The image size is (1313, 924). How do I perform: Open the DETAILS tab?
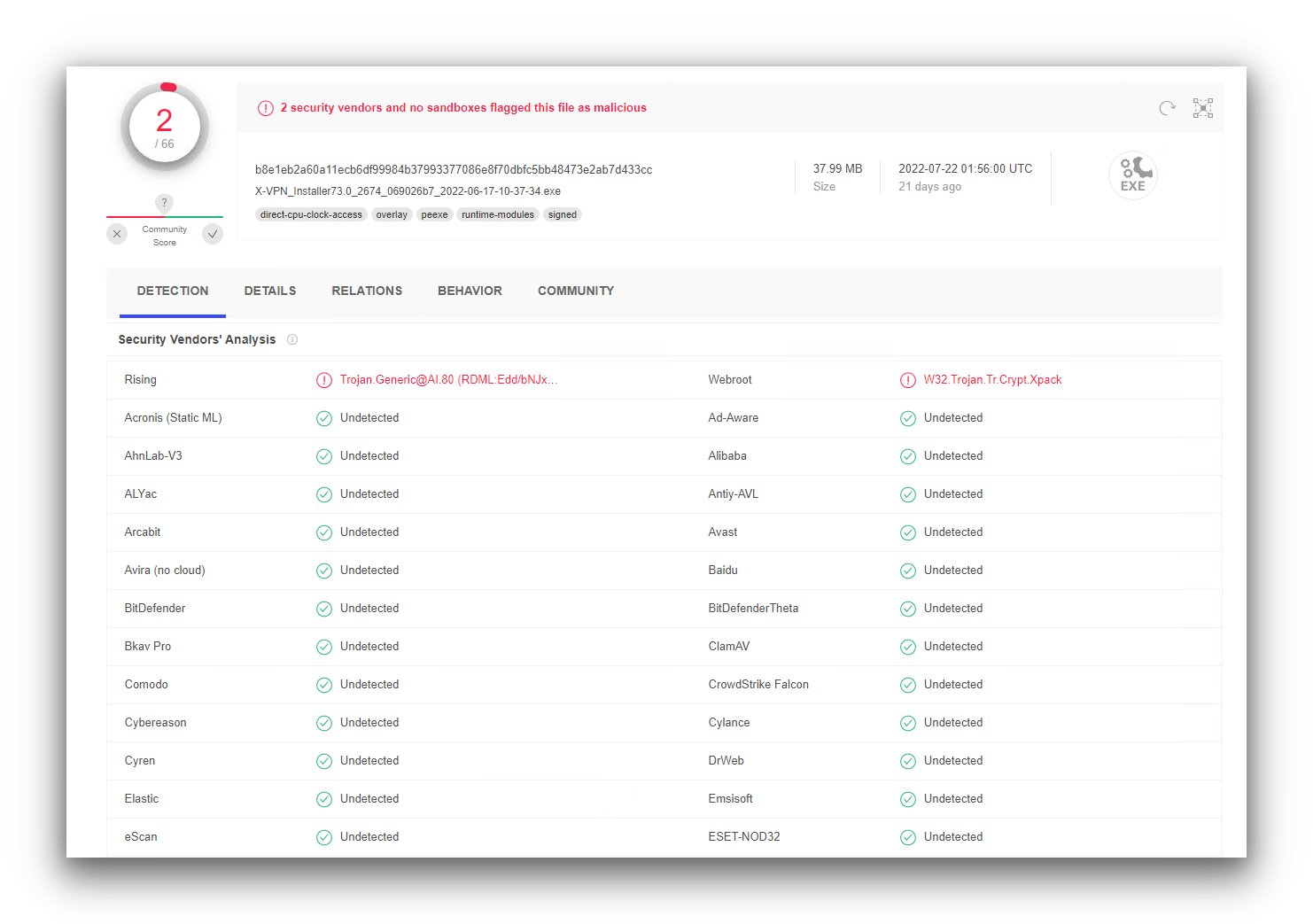point(270,291)
